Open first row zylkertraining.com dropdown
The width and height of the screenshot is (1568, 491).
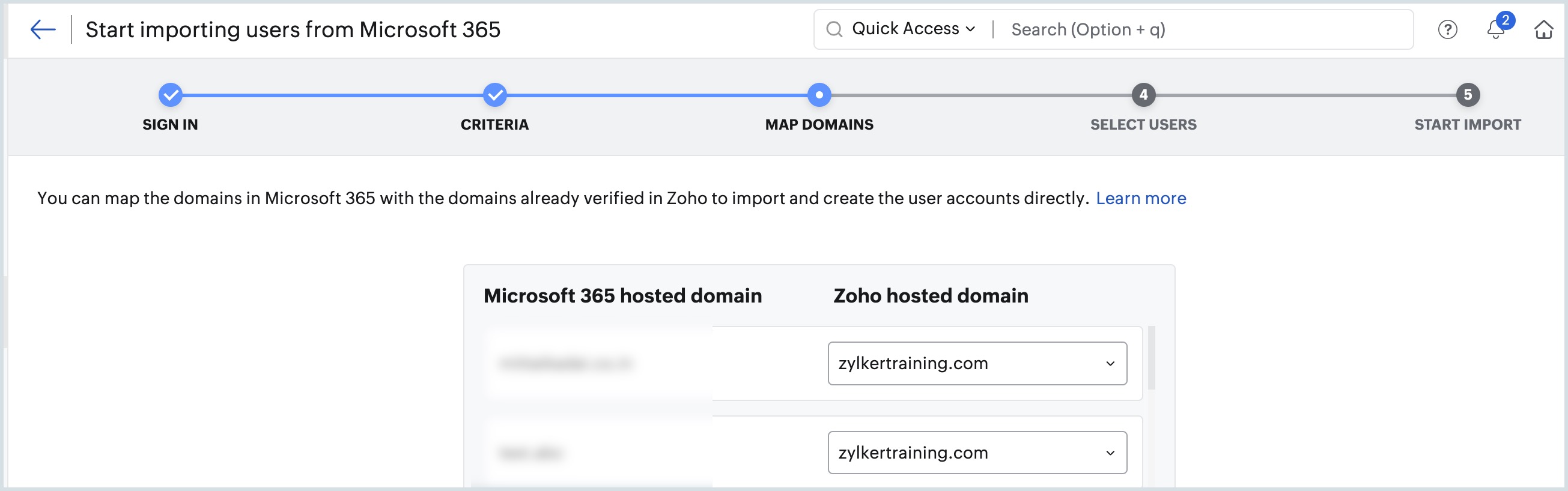point(977,363)
